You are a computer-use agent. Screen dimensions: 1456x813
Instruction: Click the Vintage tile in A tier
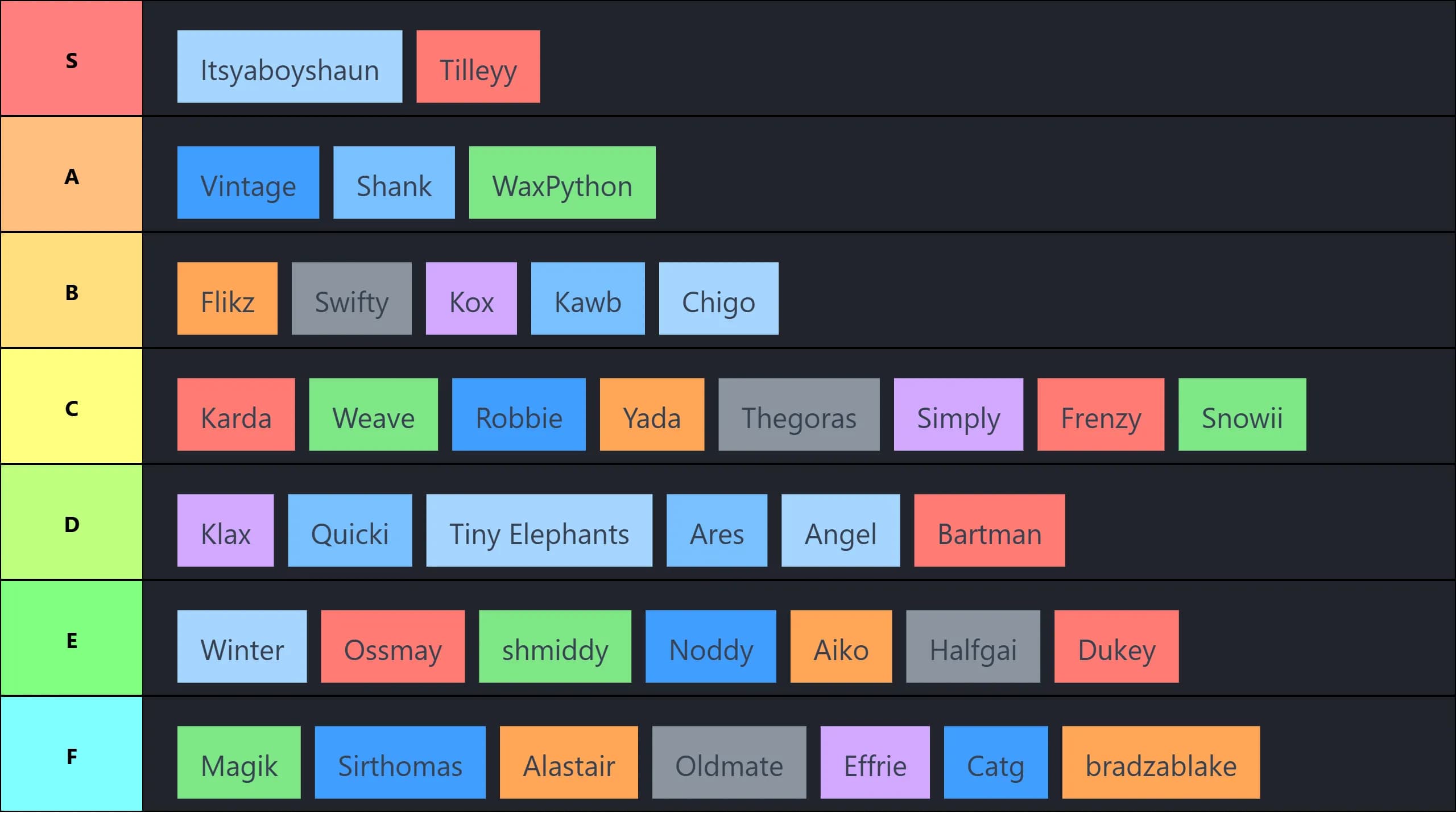point(248,182)
